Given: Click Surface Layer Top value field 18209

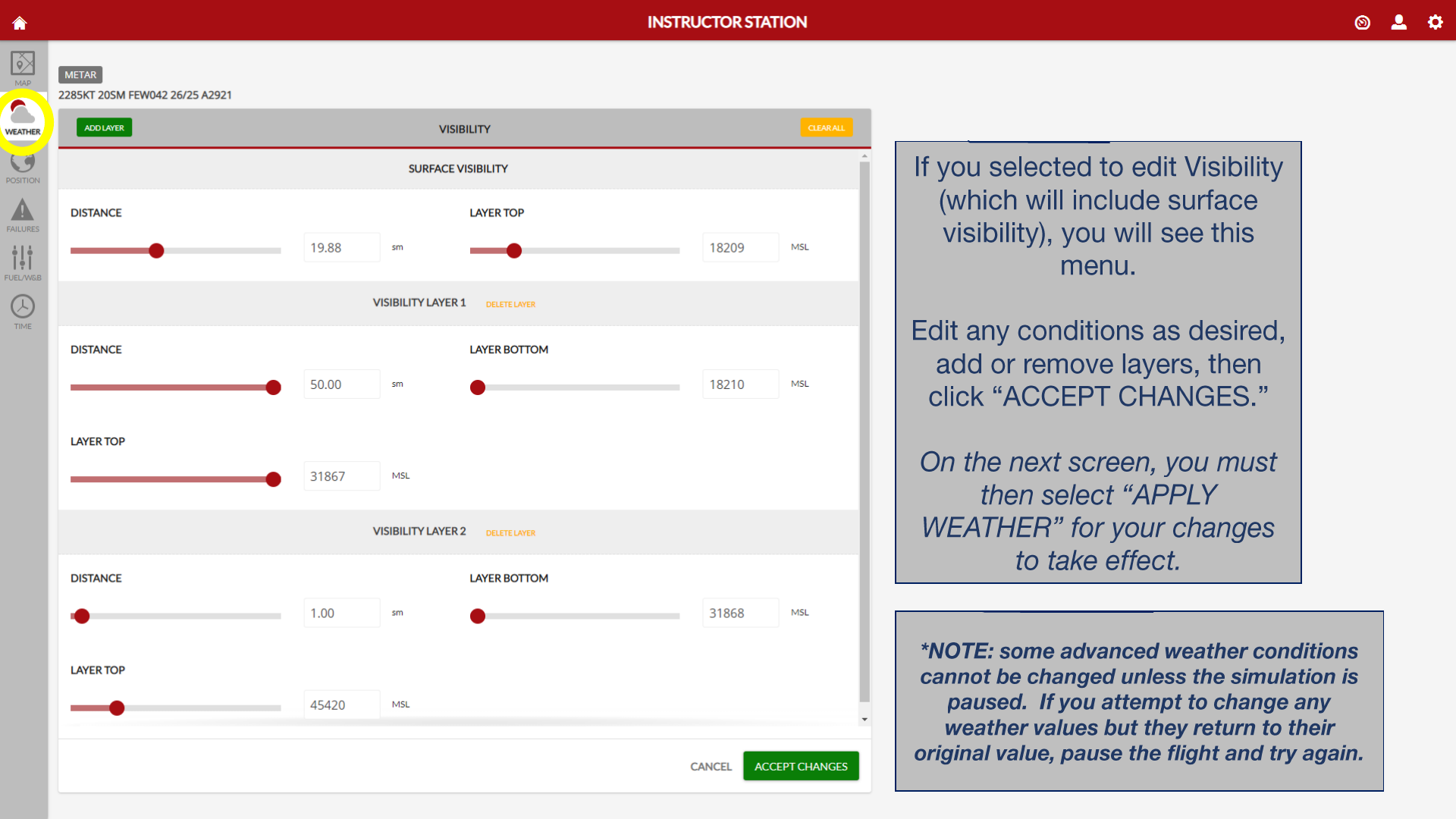Looking at the screenshot, I should 740,247.
